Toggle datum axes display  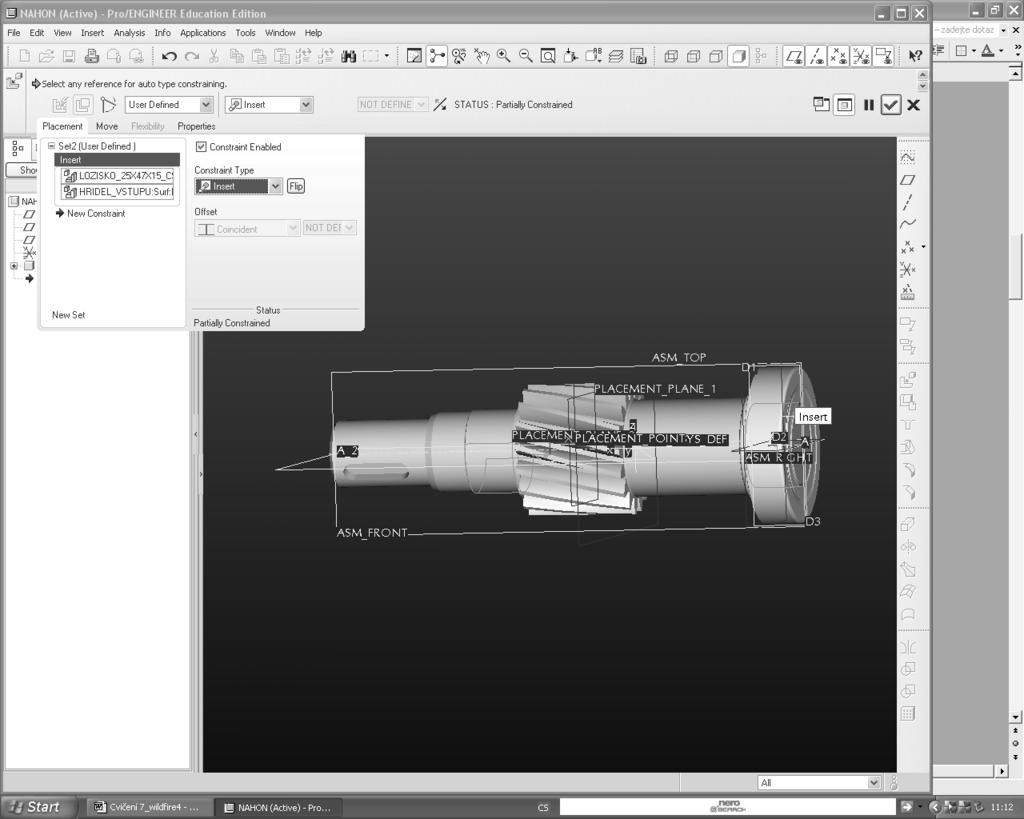(x=816, y=56)
